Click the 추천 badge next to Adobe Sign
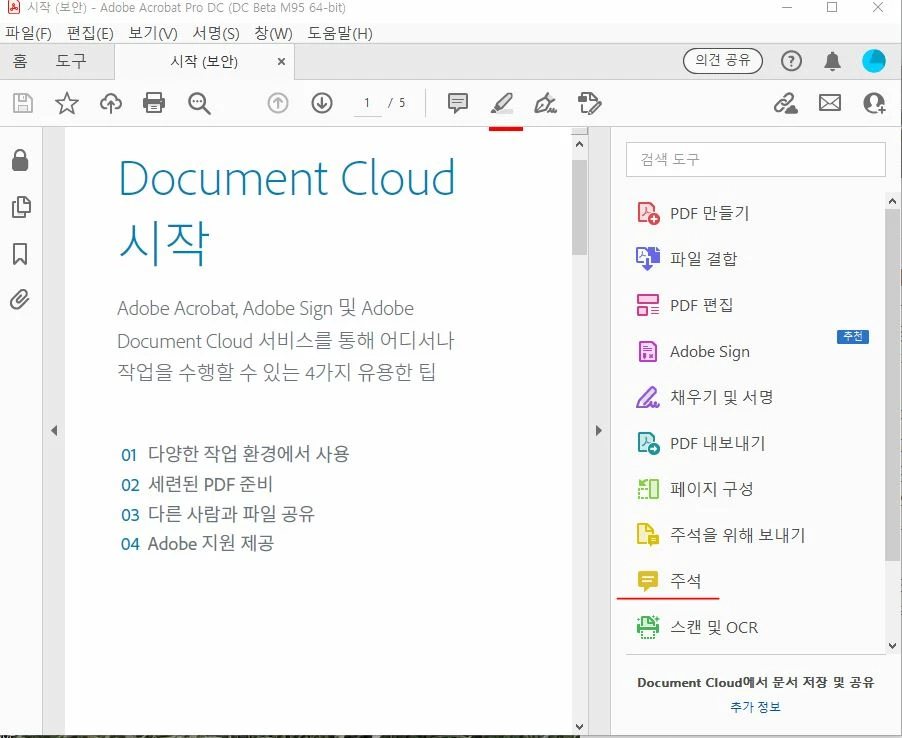 pos(853,337)
